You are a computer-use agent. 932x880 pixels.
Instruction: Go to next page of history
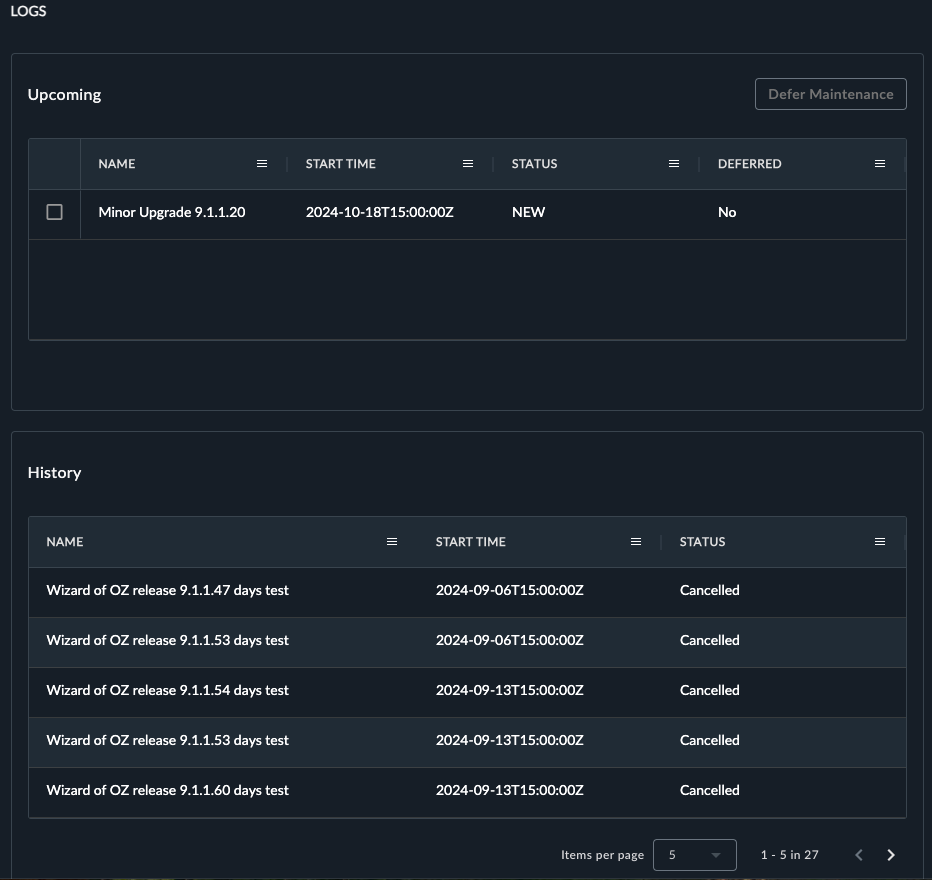click(x=890, y=855)
